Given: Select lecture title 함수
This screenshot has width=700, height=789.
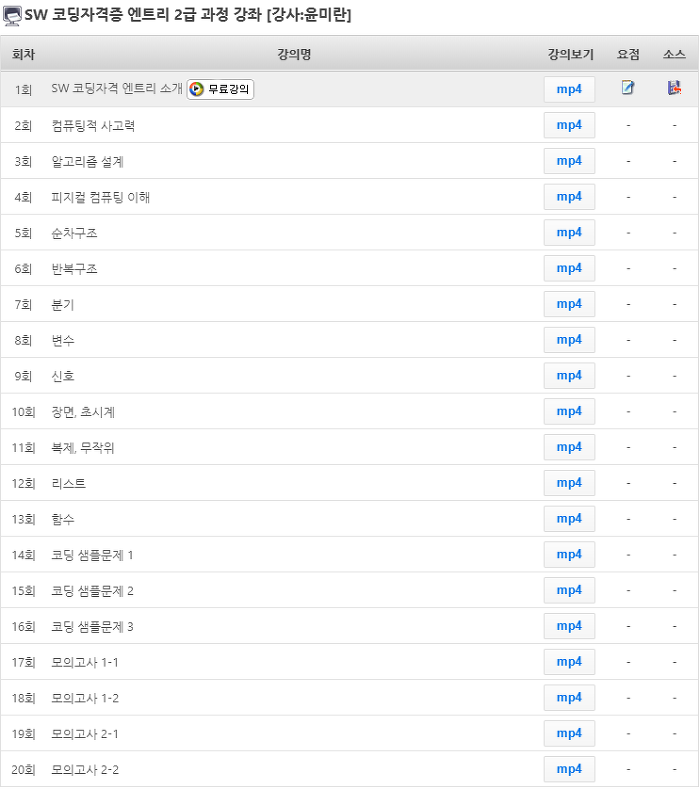Looking at the screenshot, I should pyautogui.click(x=63, y=519).
